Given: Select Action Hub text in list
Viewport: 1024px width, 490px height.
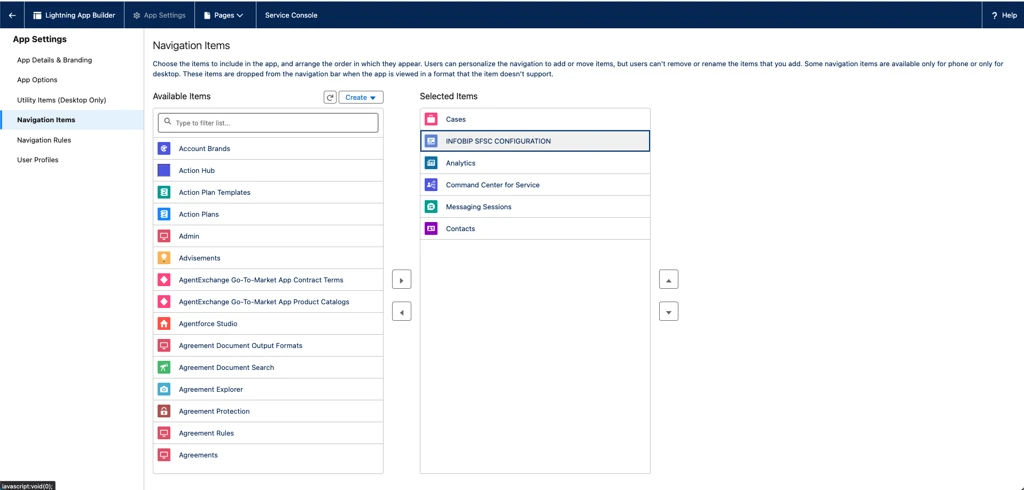Looking at the screenshot, I should [197, 171].
